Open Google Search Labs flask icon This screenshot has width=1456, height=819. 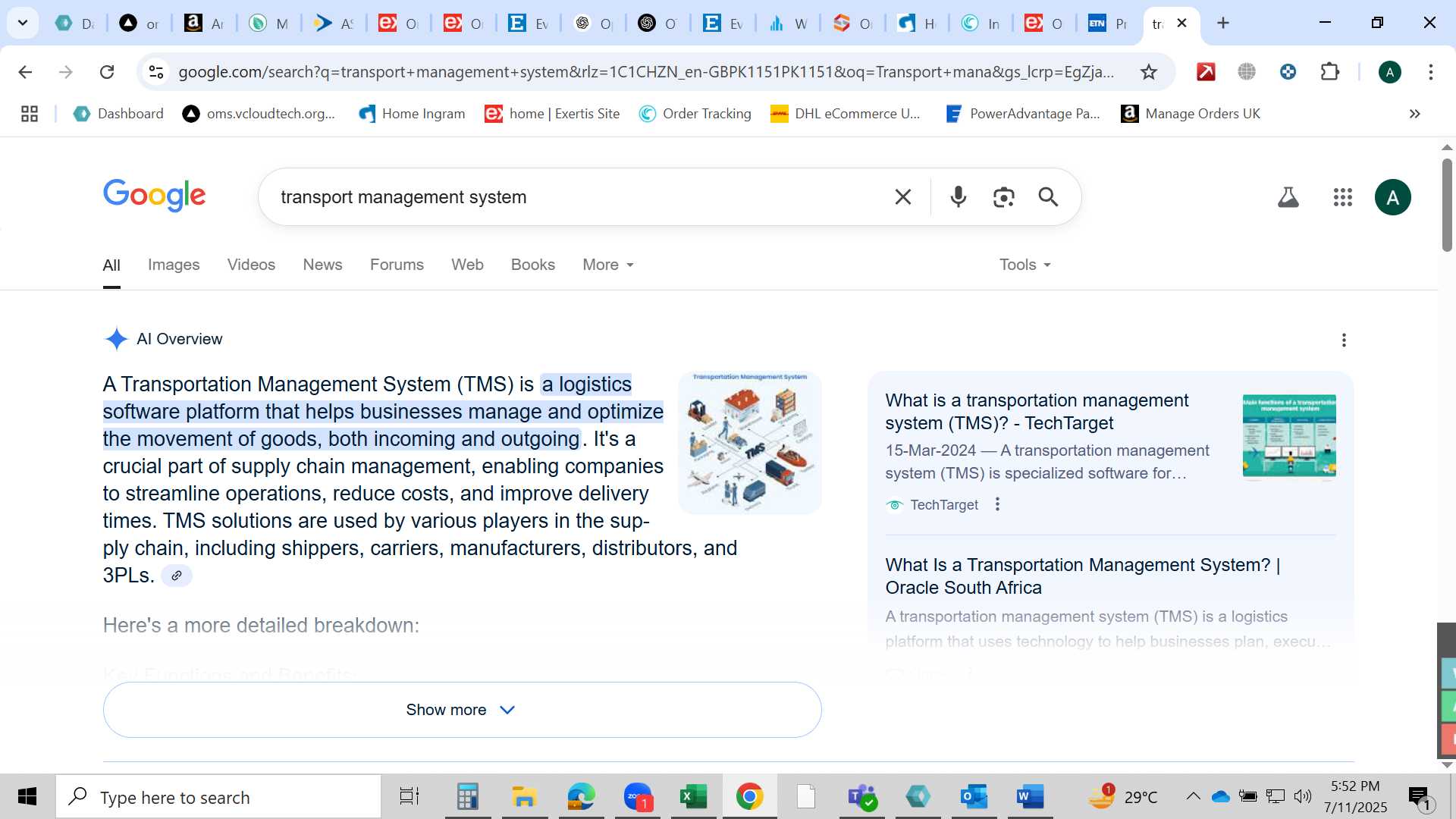click(1288, 197)
